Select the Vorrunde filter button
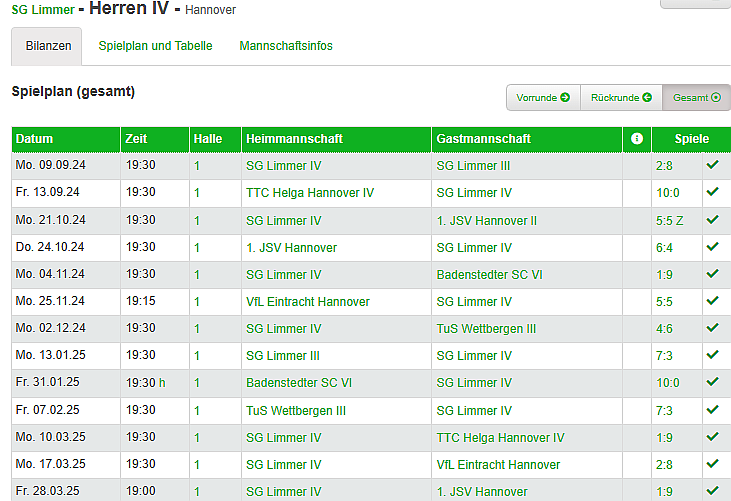 (x=543, y=97)
